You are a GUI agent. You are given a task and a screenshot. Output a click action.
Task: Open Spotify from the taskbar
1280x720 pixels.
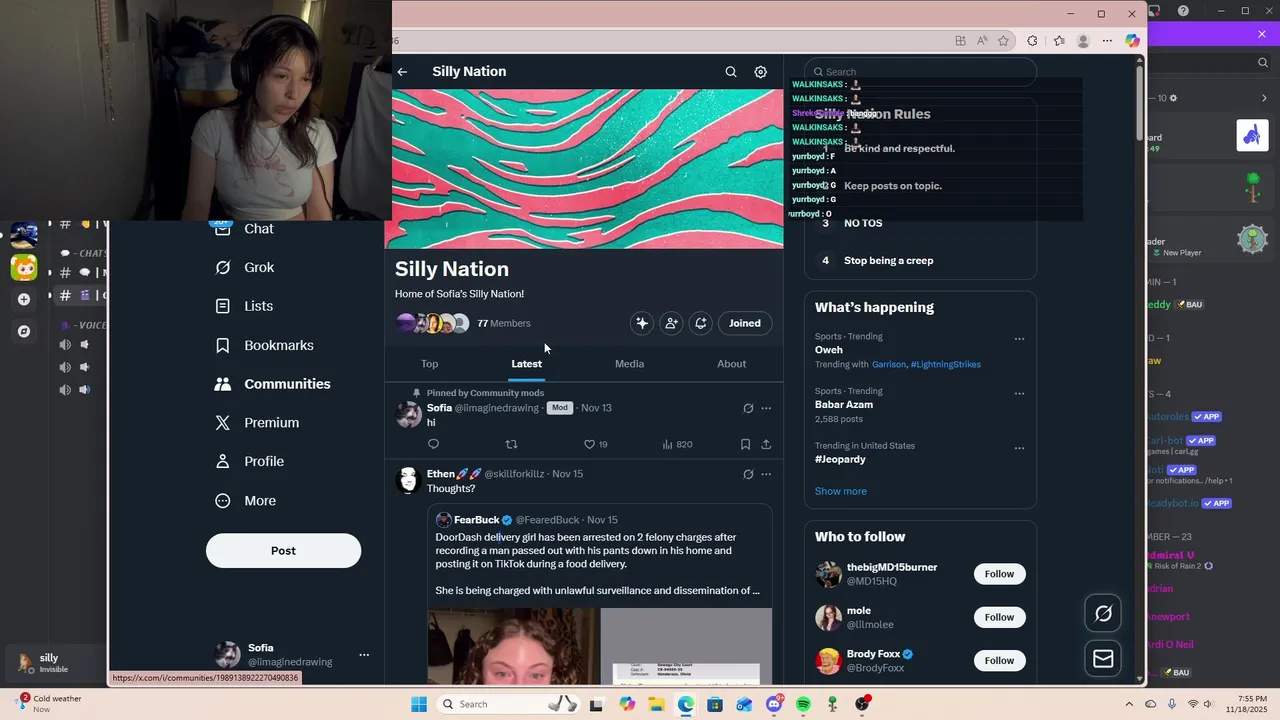[803, 704]
